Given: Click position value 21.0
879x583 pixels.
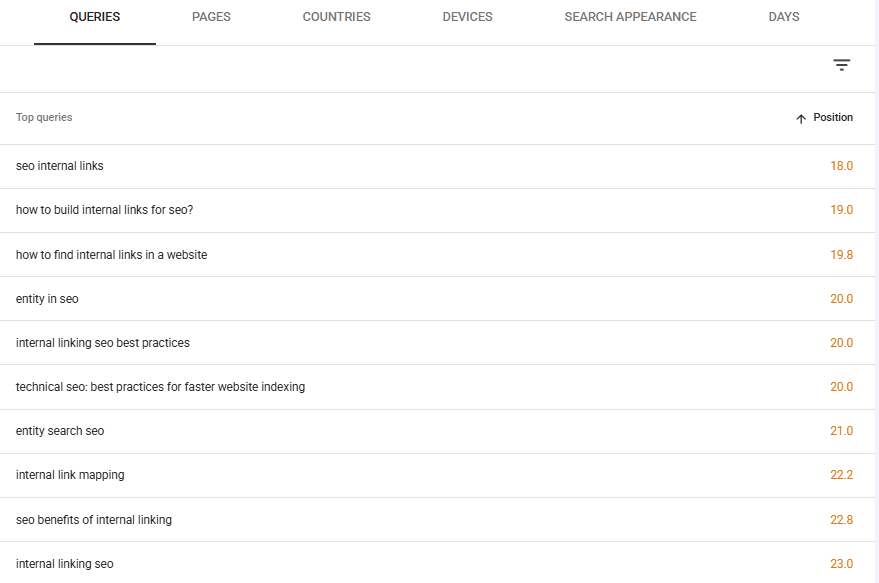Looking at the screenshot, I should click(x=841, y=431).
